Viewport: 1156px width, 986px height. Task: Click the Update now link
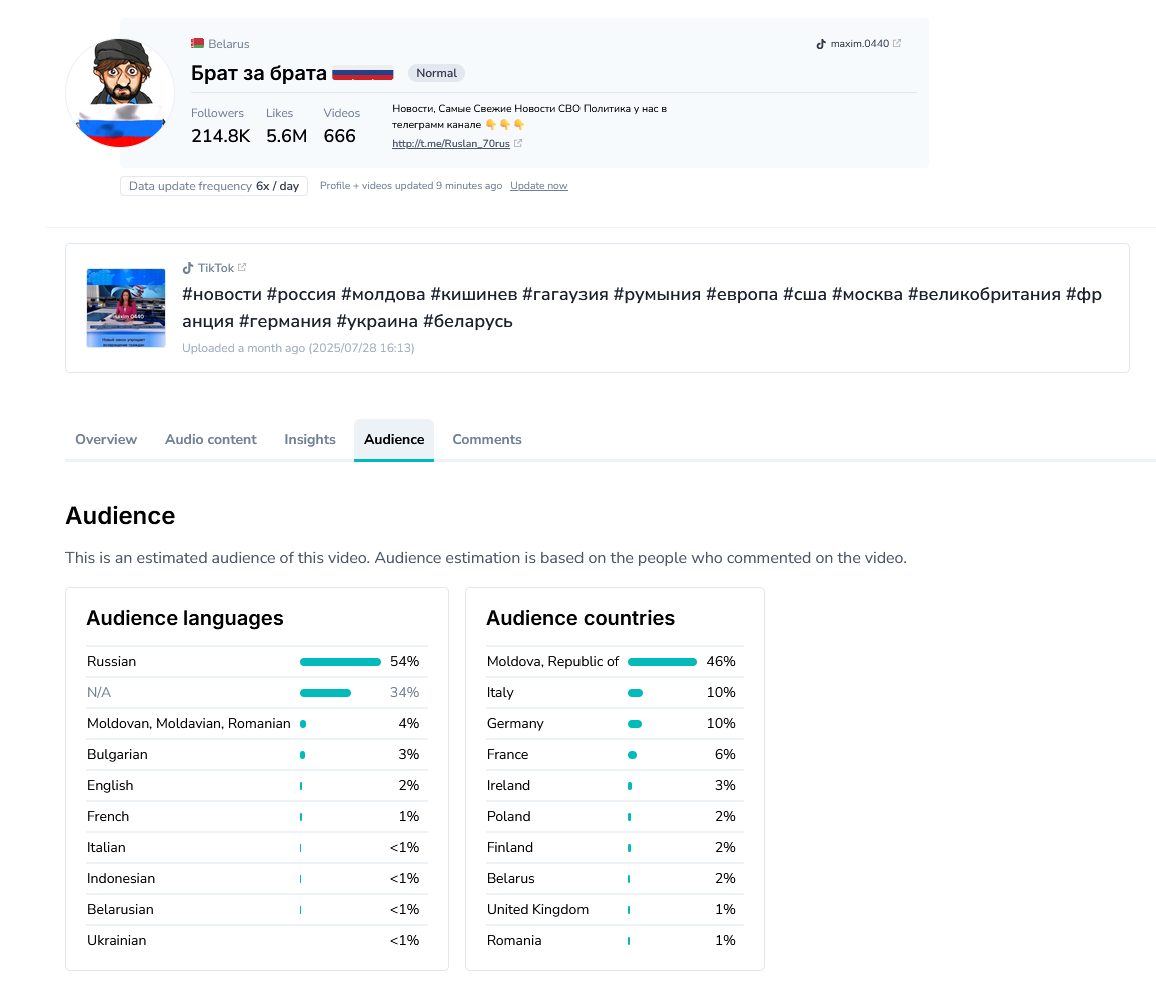coord(538,186)
